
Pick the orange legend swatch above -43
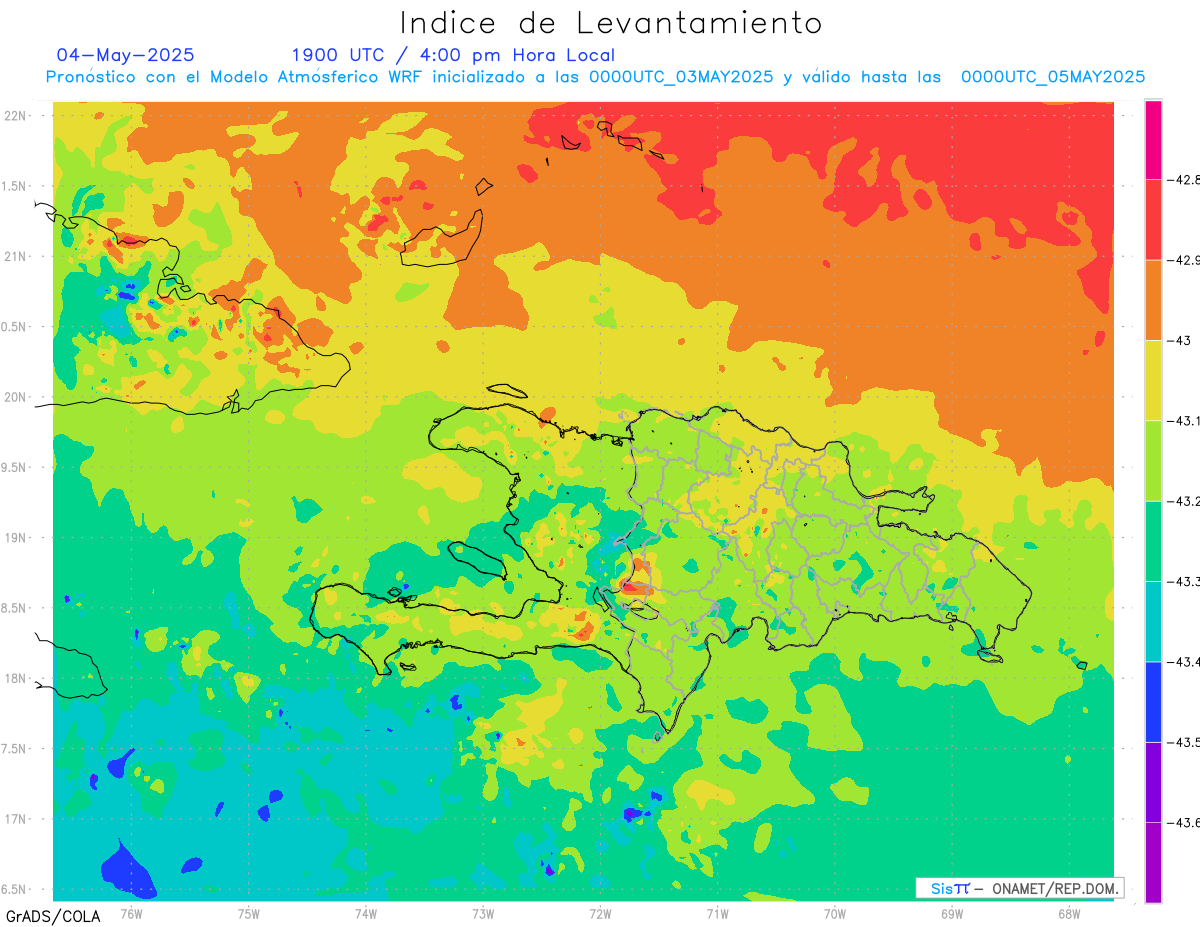click(1154, 300)
